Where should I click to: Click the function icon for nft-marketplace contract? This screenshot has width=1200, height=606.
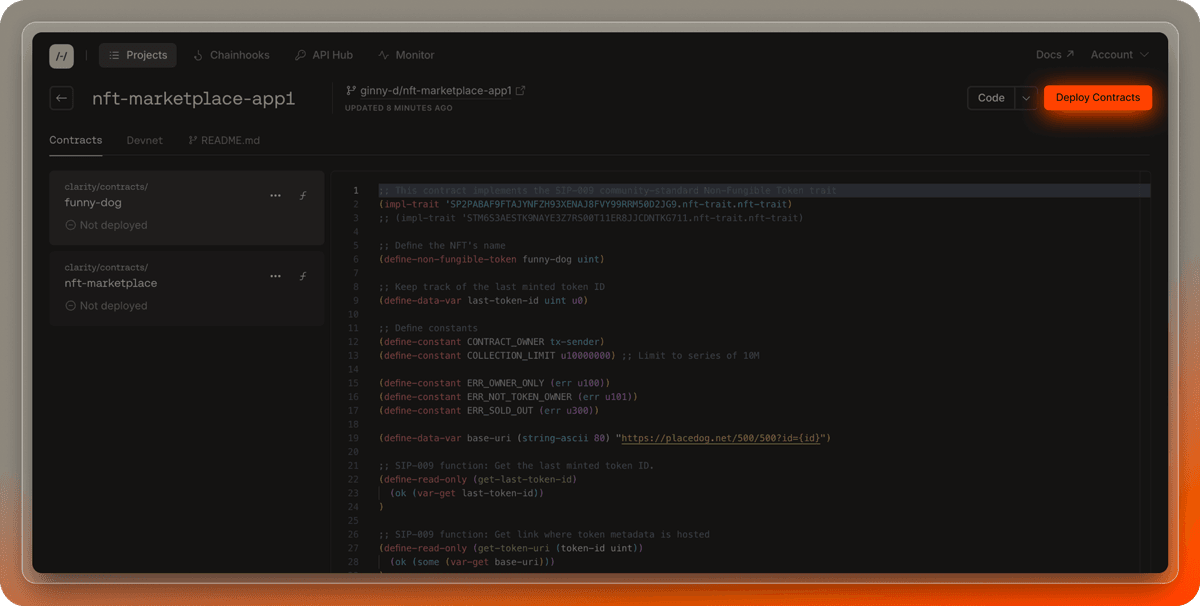(x=303, y=277)
